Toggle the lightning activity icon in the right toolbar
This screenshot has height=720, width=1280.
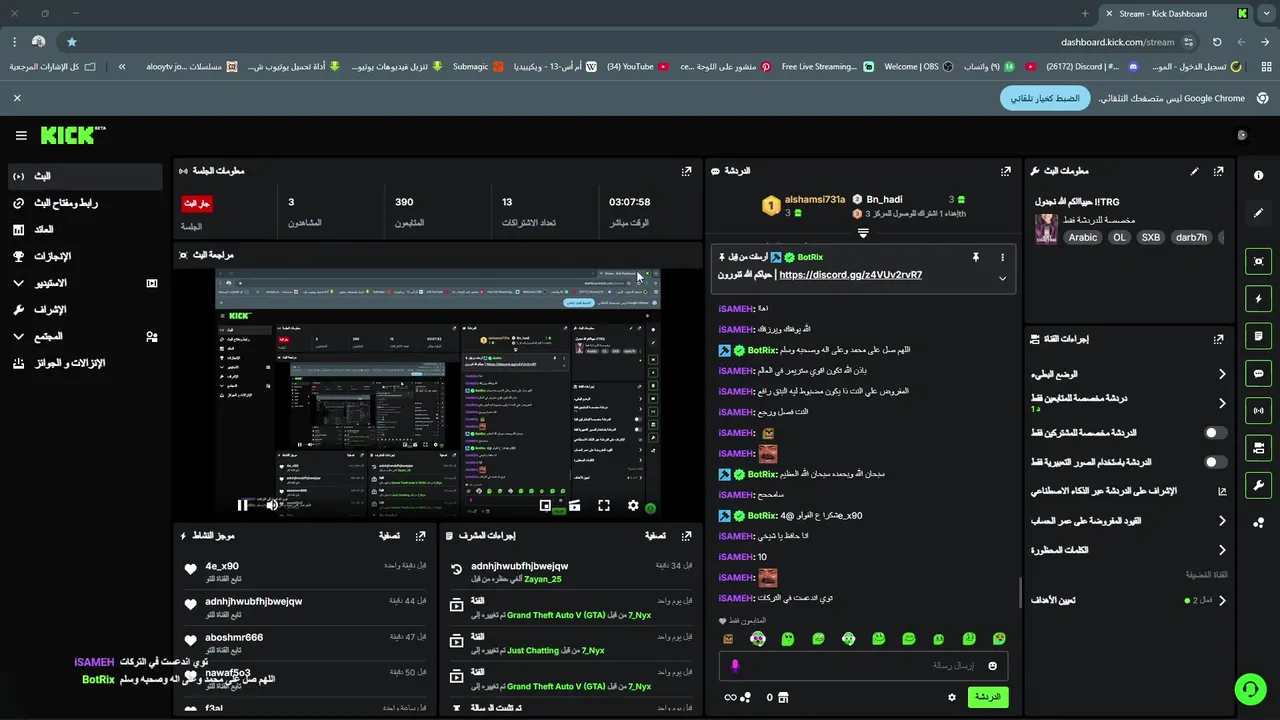point(1258,299)
